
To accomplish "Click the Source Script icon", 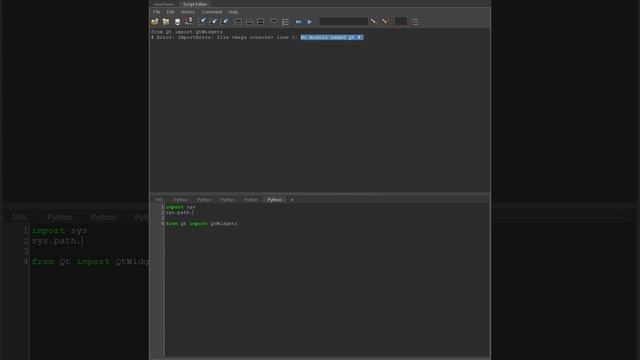I will pos(166,21).
